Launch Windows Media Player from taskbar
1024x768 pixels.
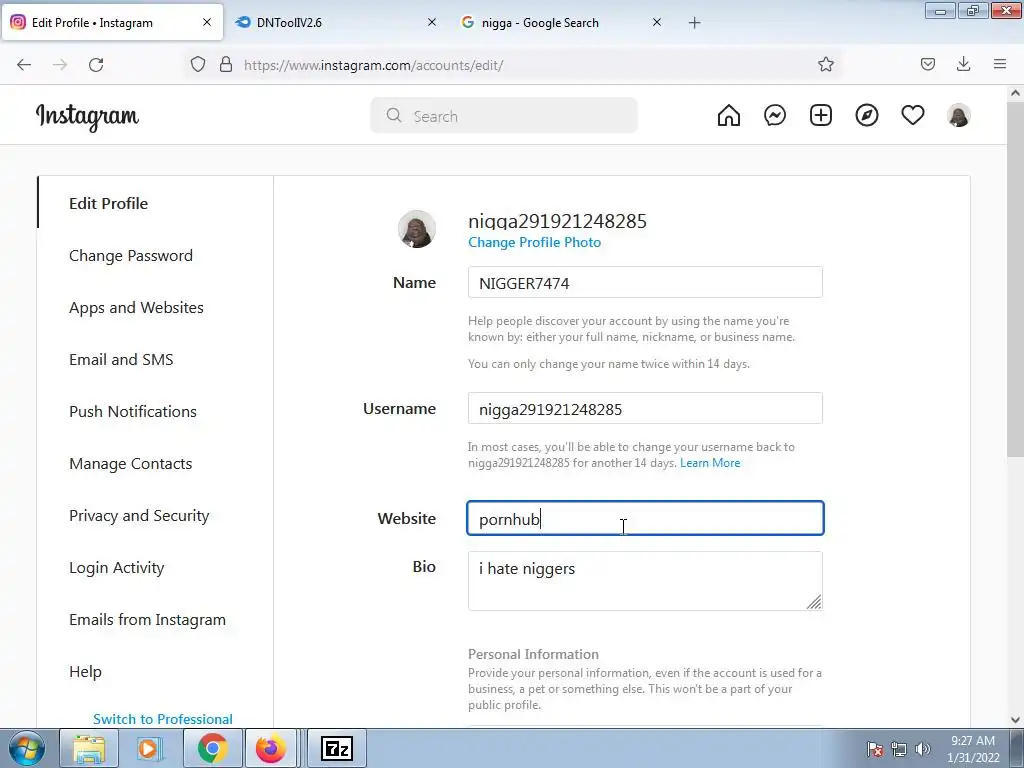coord(148,748)
